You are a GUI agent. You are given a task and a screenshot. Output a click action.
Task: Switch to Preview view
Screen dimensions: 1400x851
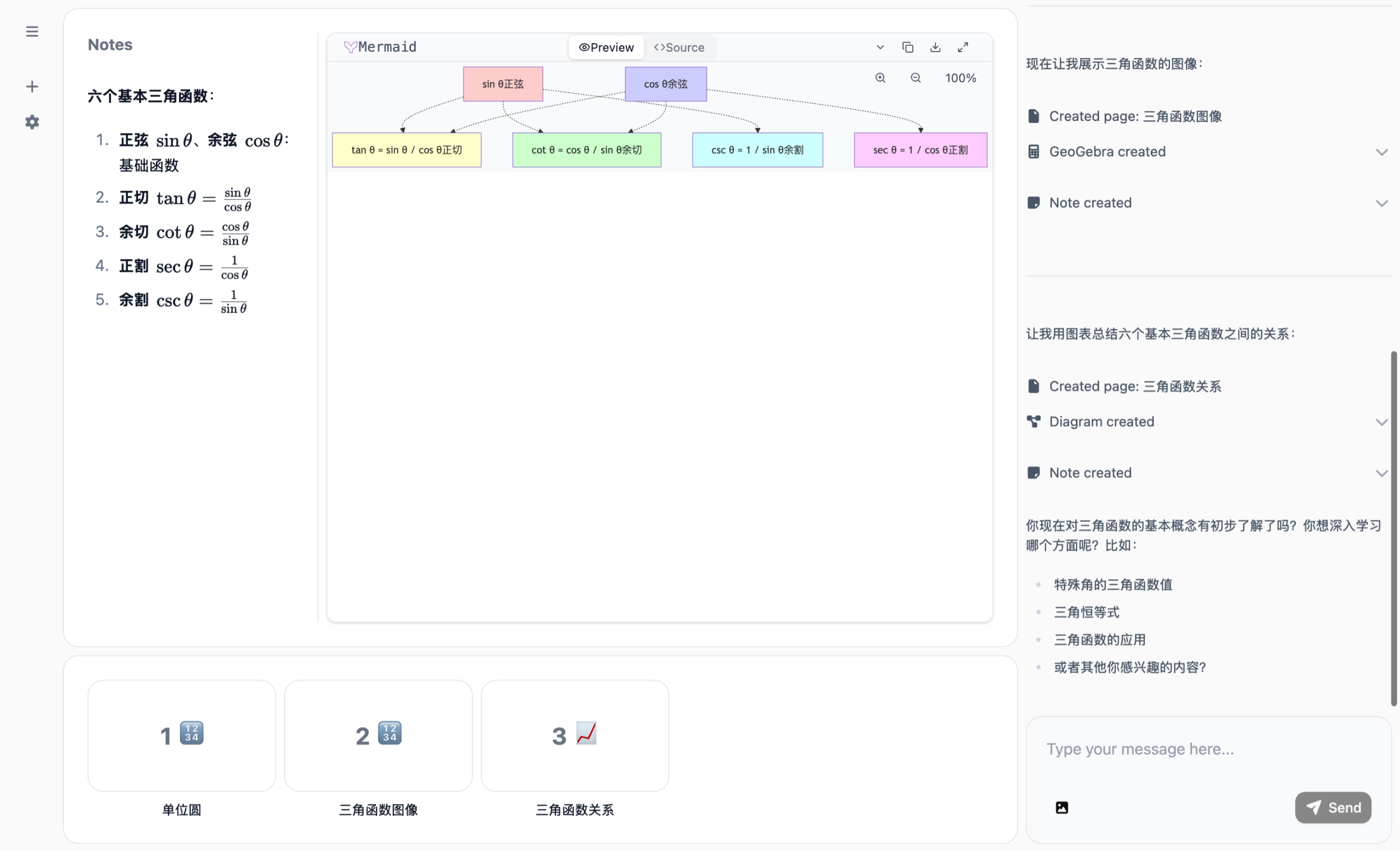coord(605,47)
